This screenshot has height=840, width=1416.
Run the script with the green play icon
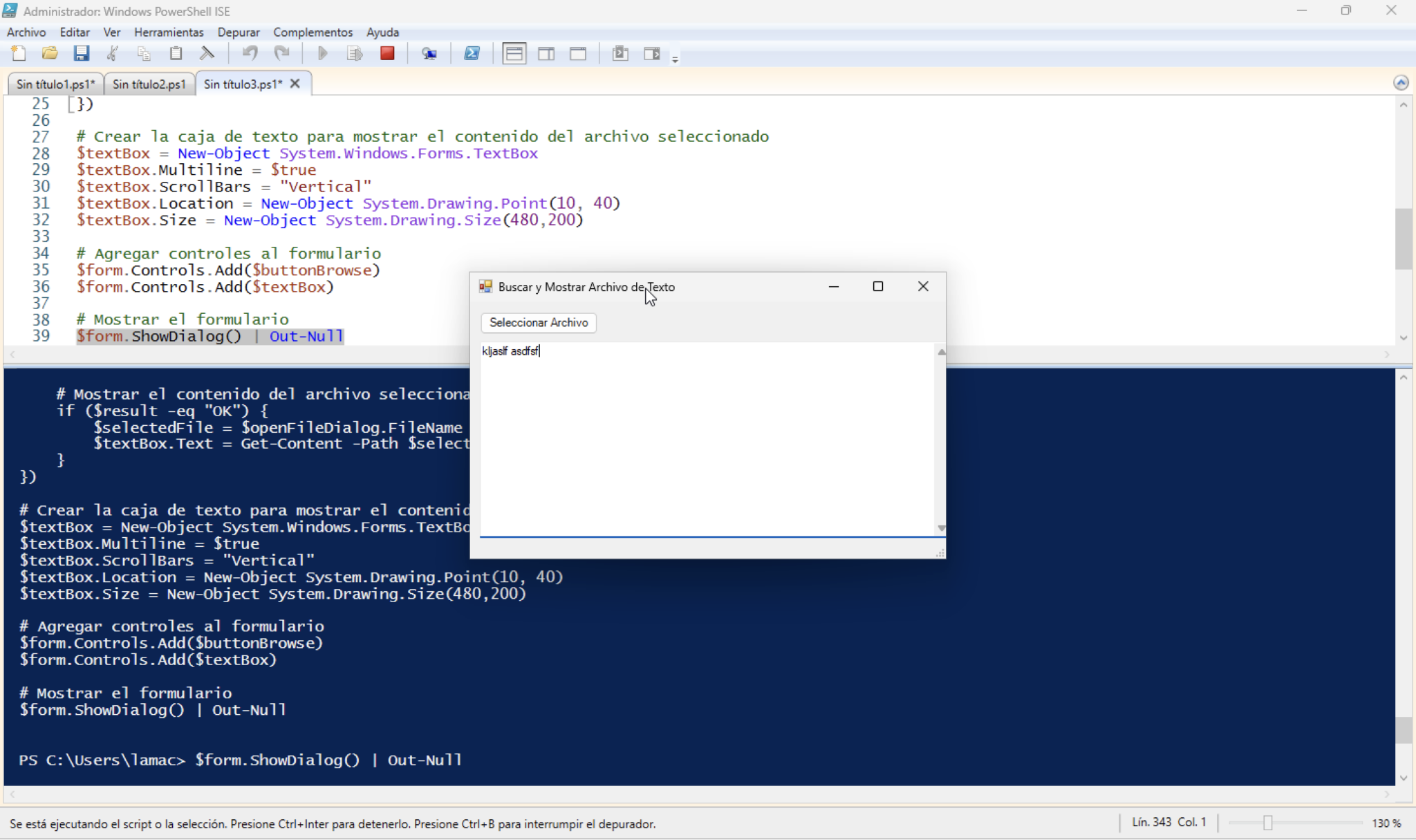321,53
